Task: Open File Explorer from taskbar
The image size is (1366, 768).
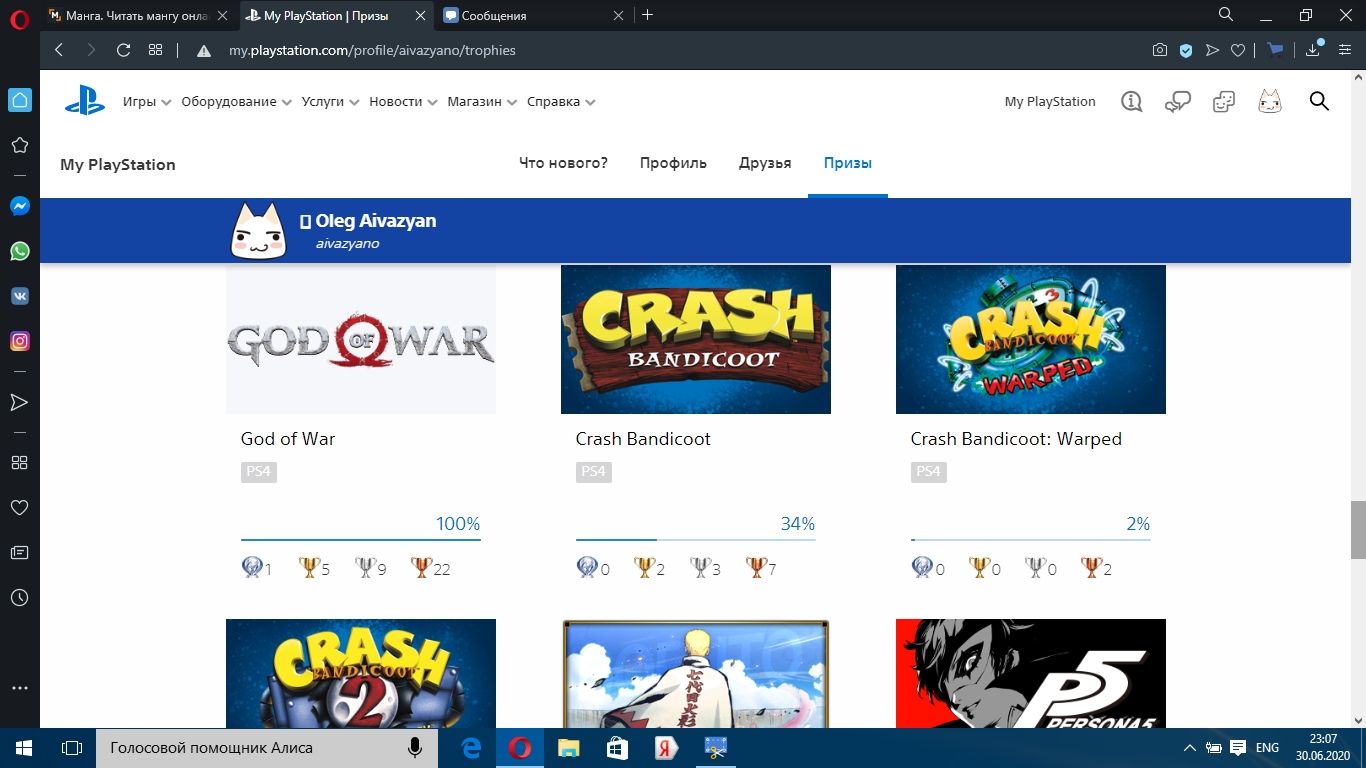Action: point(568,748)
